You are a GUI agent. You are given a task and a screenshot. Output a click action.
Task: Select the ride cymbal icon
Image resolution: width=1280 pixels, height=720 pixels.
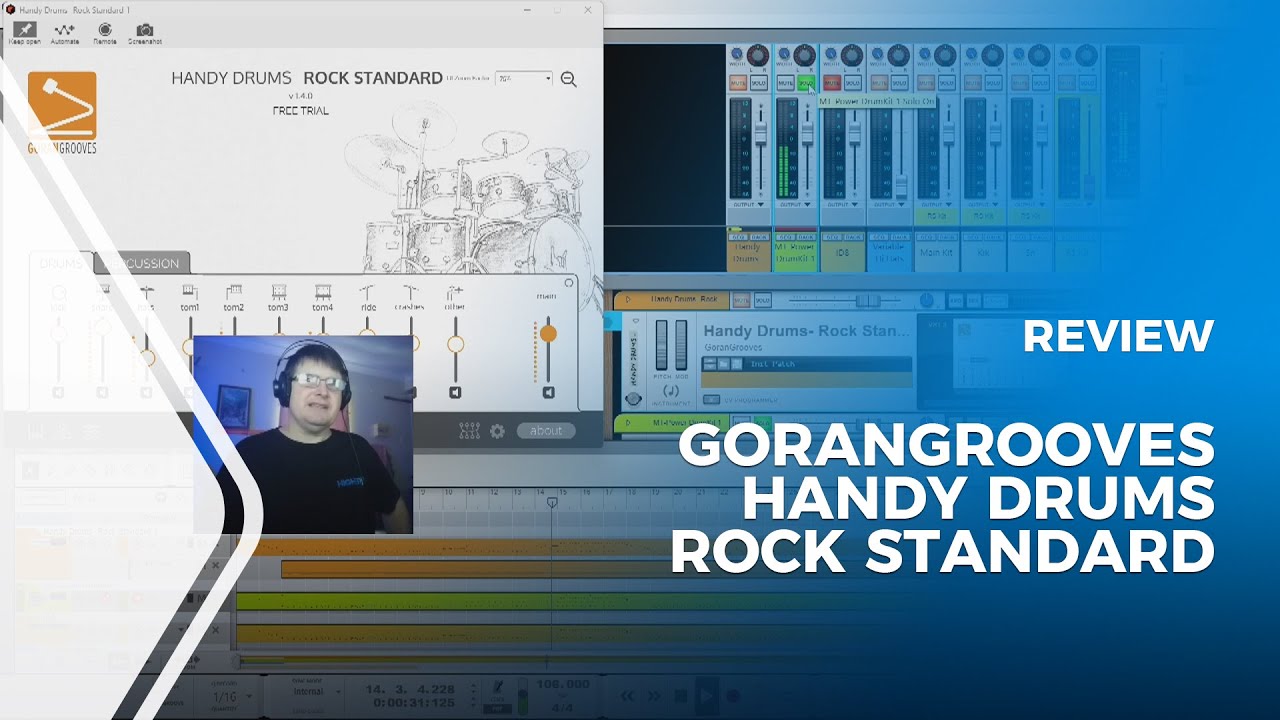pyautogui.click(x=367, y=291)
